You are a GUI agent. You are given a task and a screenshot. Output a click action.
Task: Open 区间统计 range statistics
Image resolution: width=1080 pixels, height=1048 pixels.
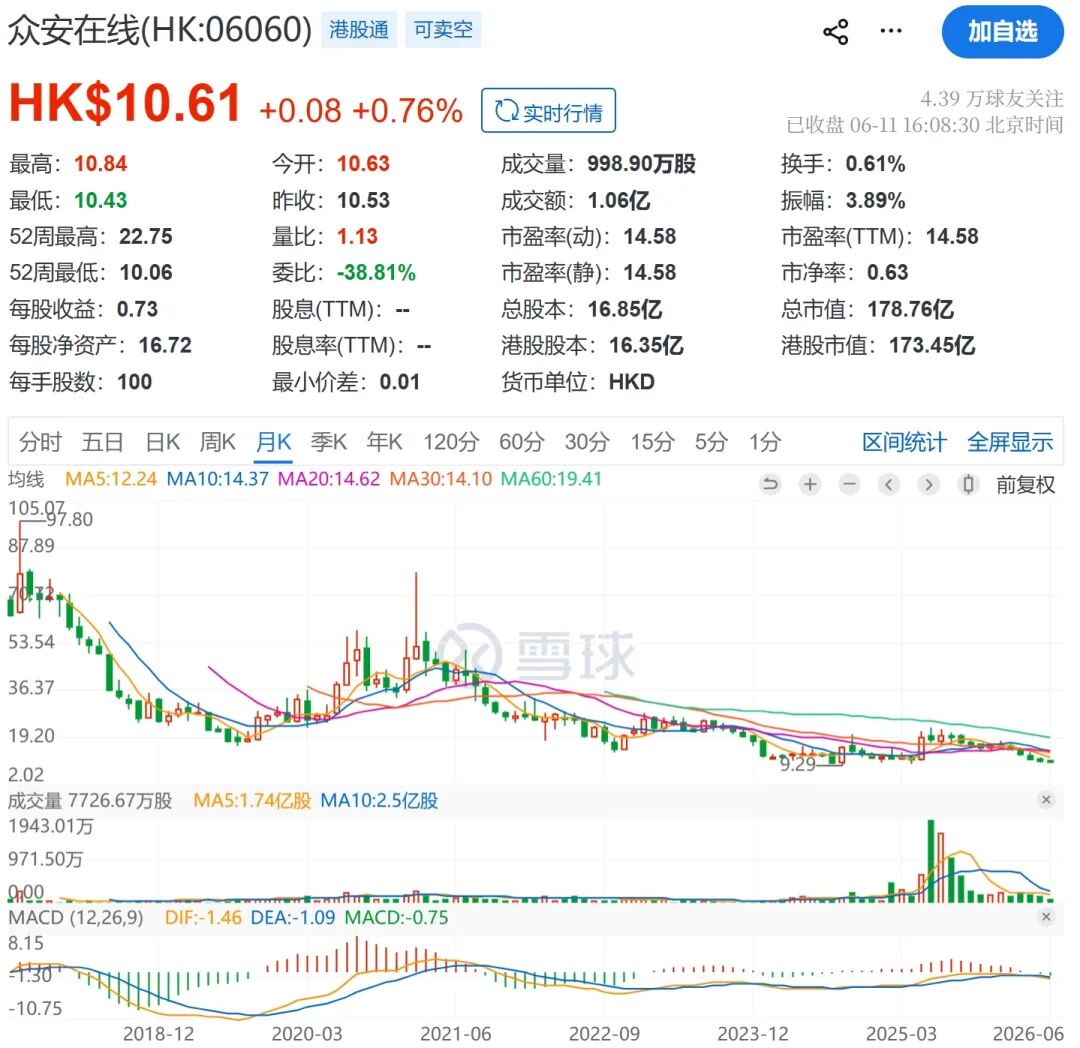point(904,441)
